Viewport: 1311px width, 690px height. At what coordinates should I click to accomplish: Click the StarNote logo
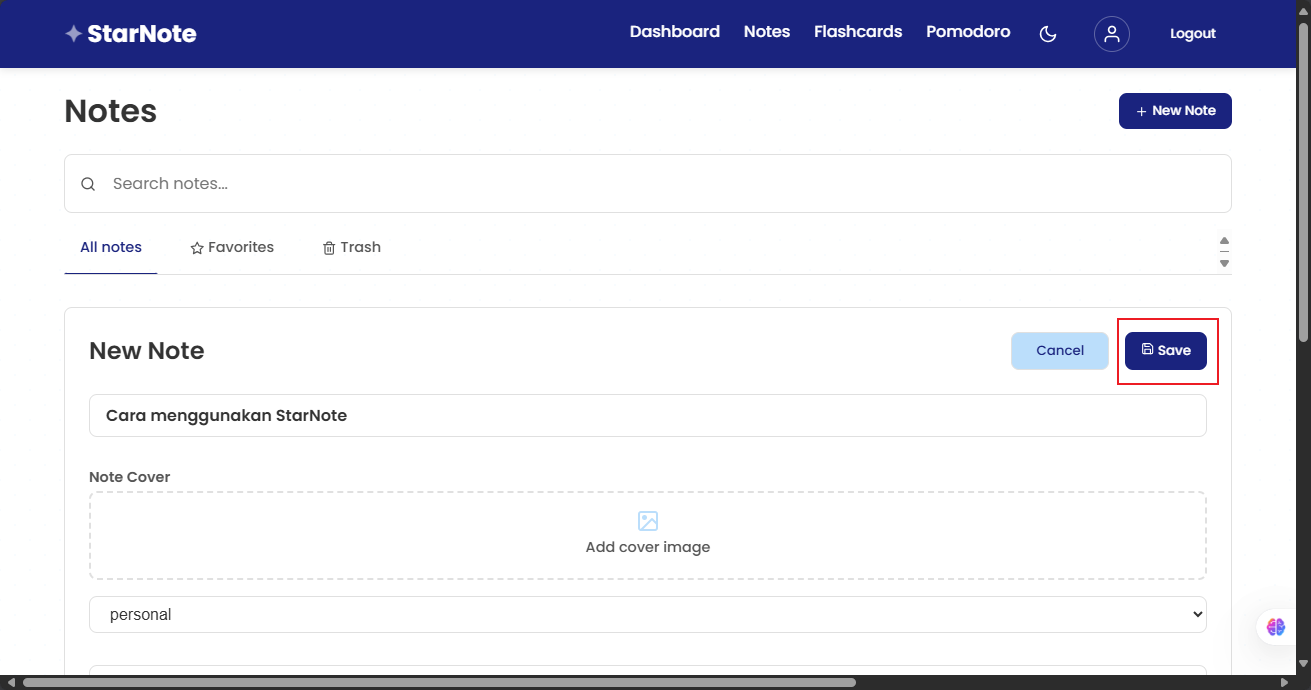tap(130, 32)
